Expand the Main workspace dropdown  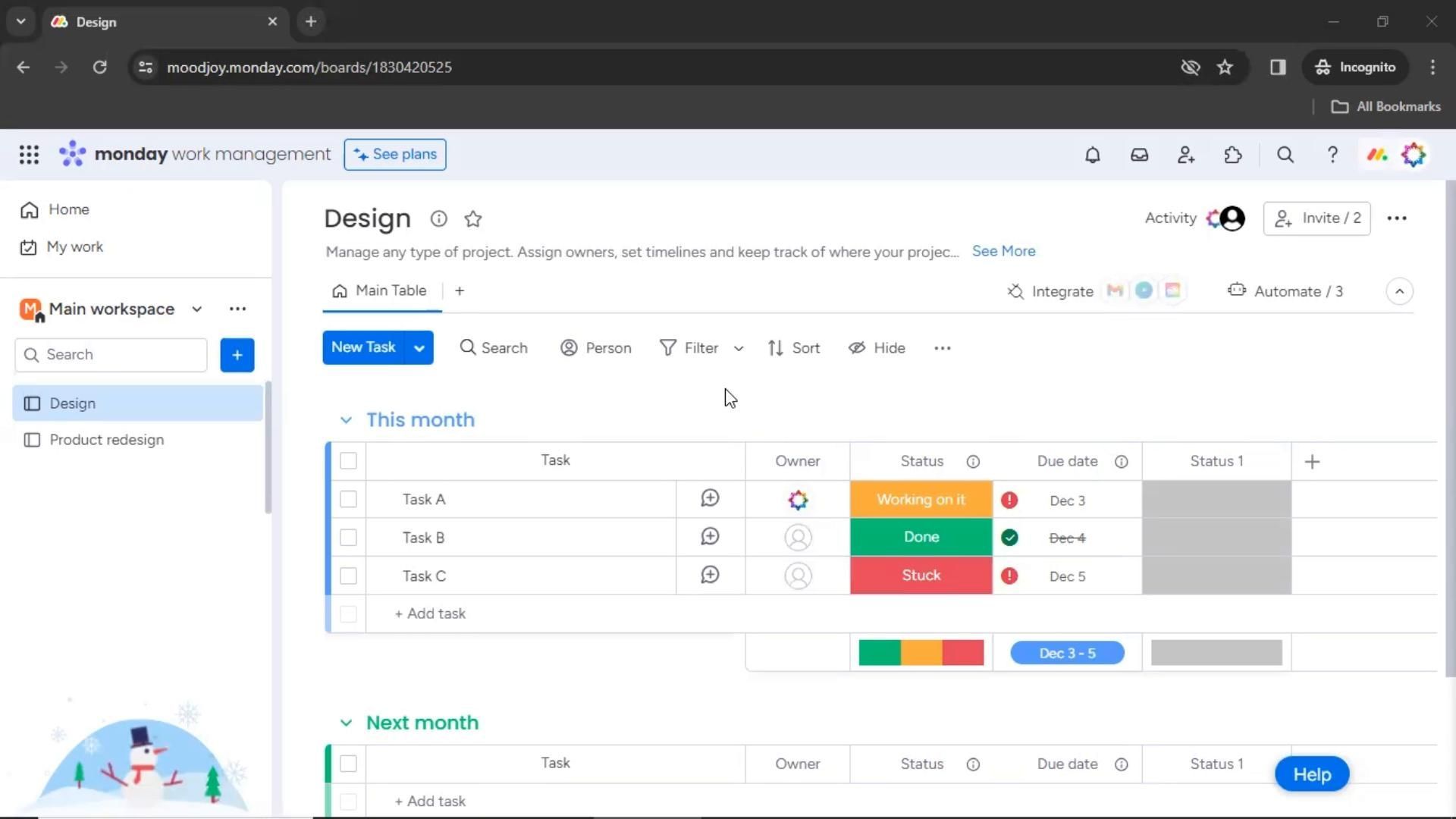pos(196,309)
